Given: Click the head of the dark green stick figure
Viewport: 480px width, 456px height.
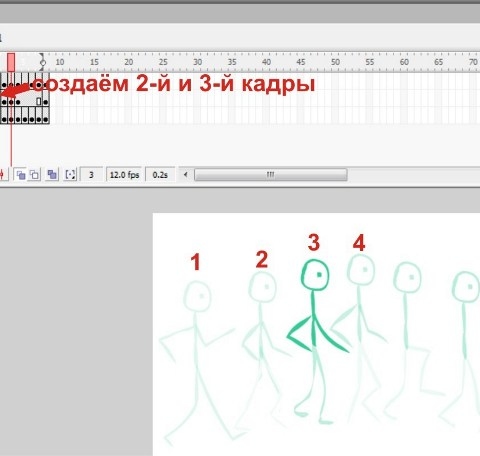Looking at the screenshot, I should (315, 275).
